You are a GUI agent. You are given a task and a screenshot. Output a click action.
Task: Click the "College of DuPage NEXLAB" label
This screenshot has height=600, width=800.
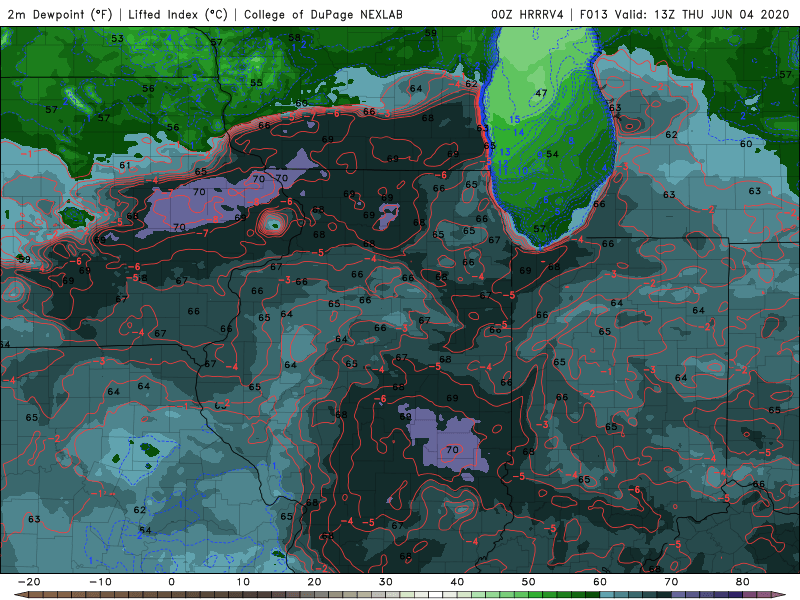coord(323,14)
